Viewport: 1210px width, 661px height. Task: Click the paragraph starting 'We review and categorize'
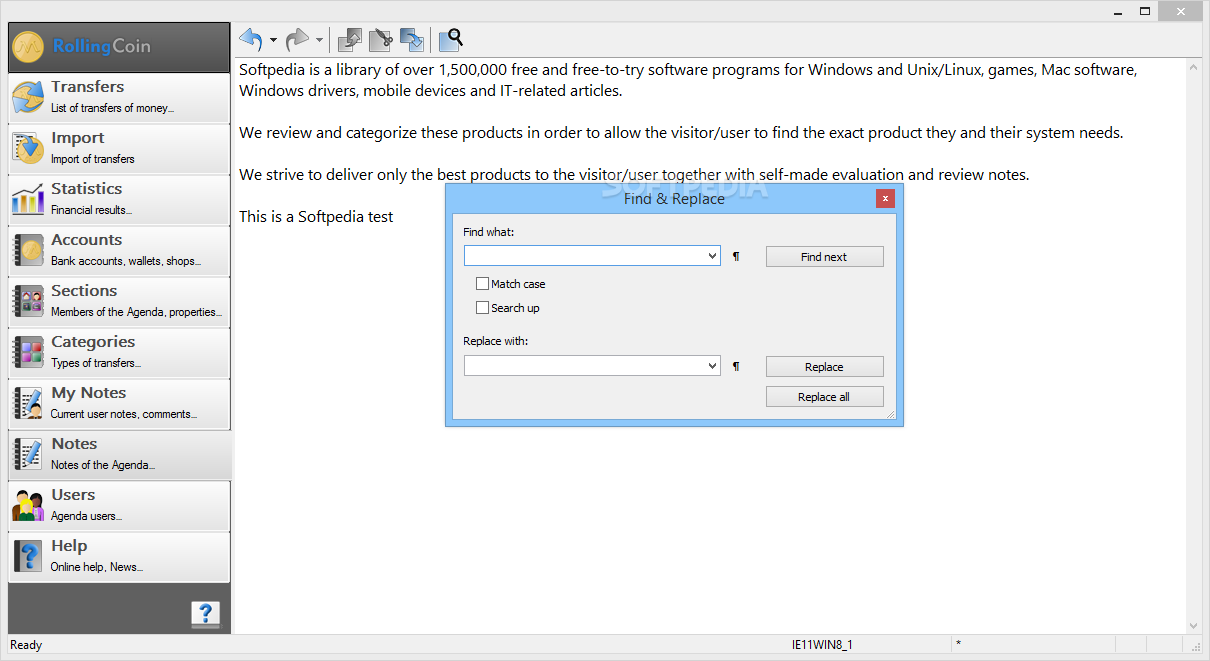coord(681,132)
